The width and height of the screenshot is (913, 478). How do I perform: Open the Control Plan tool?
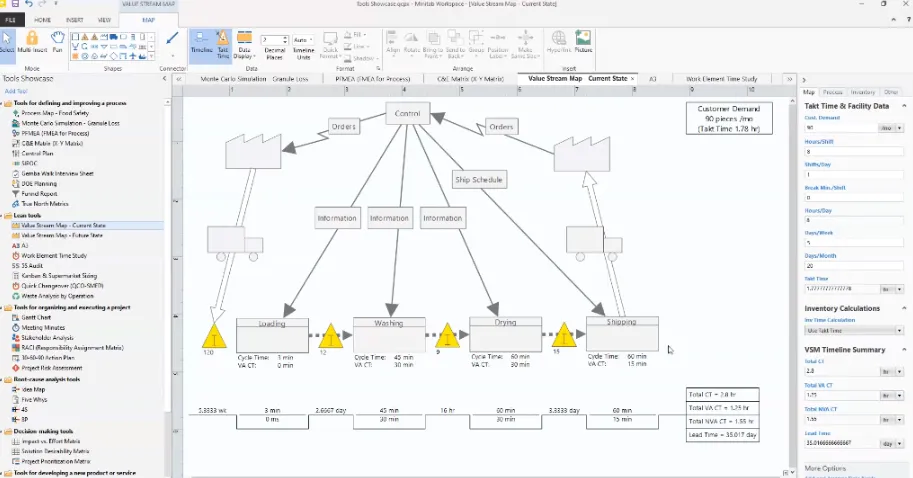(x=37, y=154)
